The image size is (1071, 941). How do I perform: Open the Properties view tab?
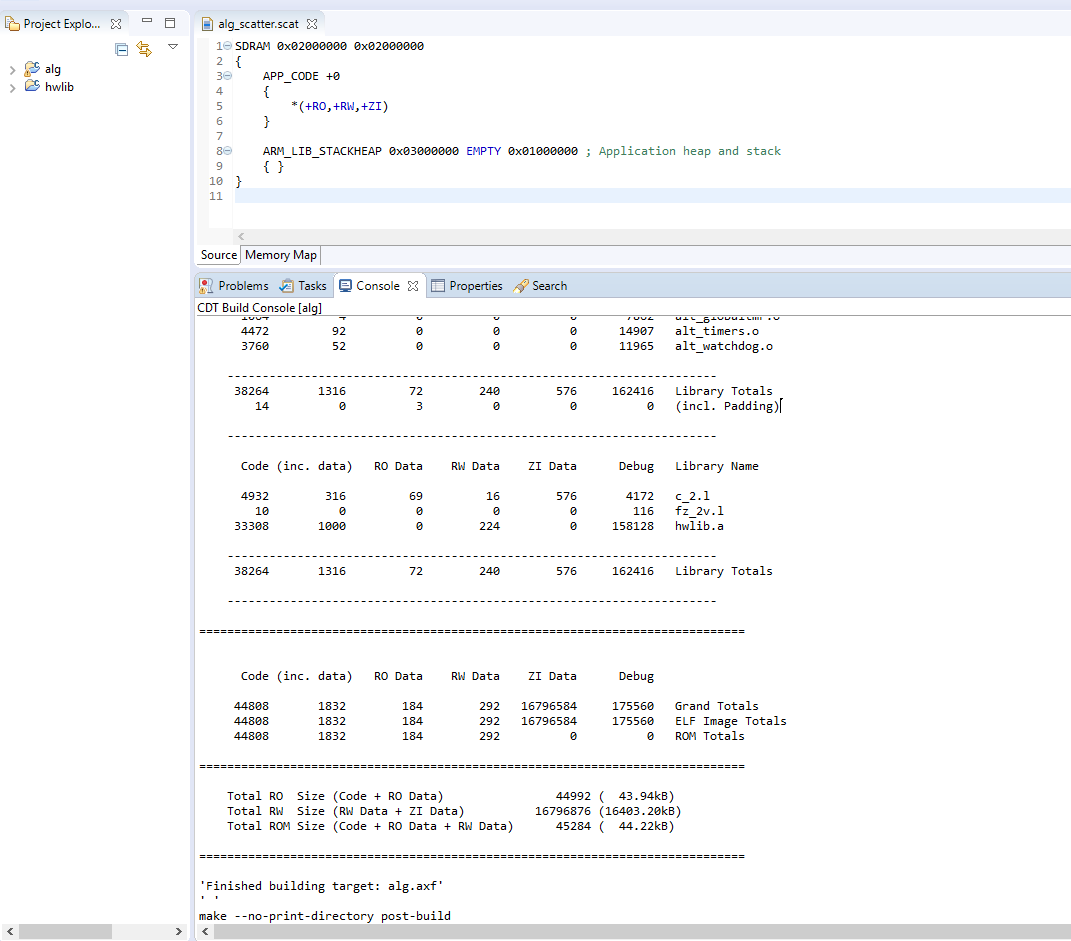point(467,286)
